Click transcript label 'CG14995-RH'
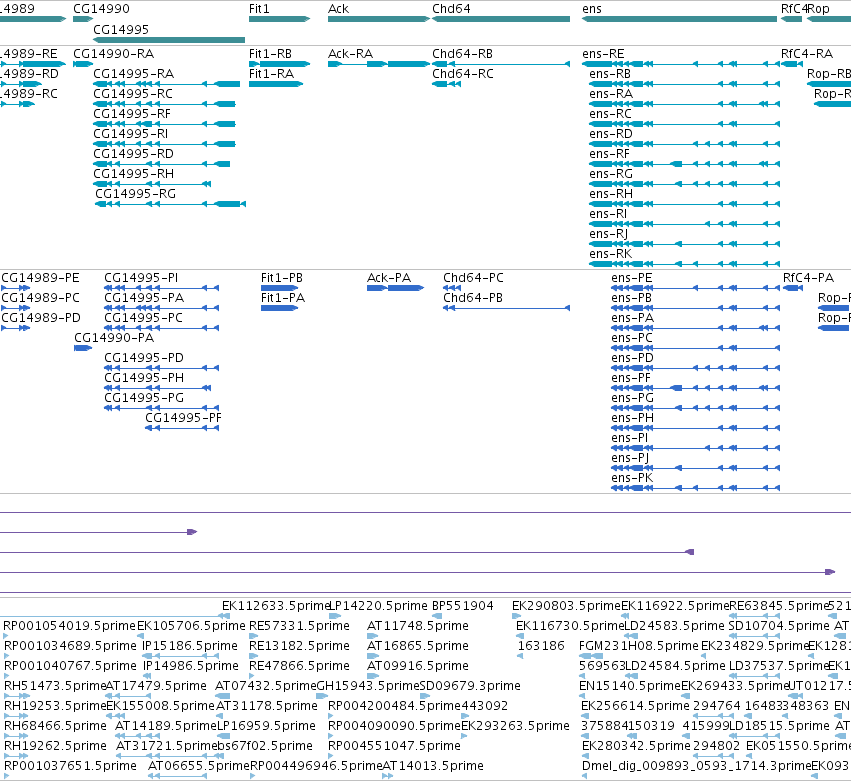The height and width of the screenshot is (781, 851). click(134, 174)
